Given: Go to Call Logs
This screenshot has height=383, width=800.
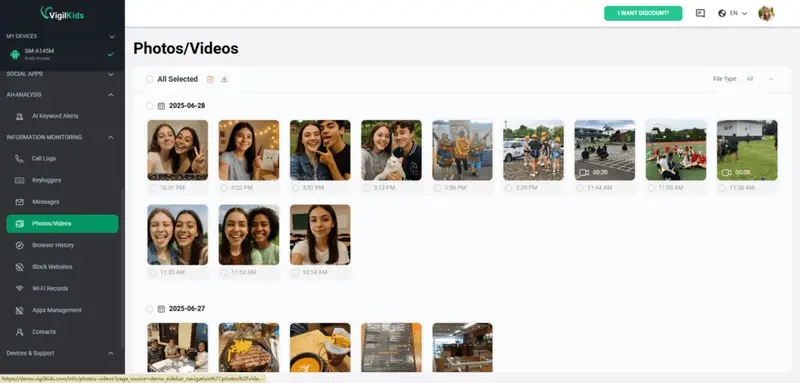Looking at the screenshot, I should (62, 159).
